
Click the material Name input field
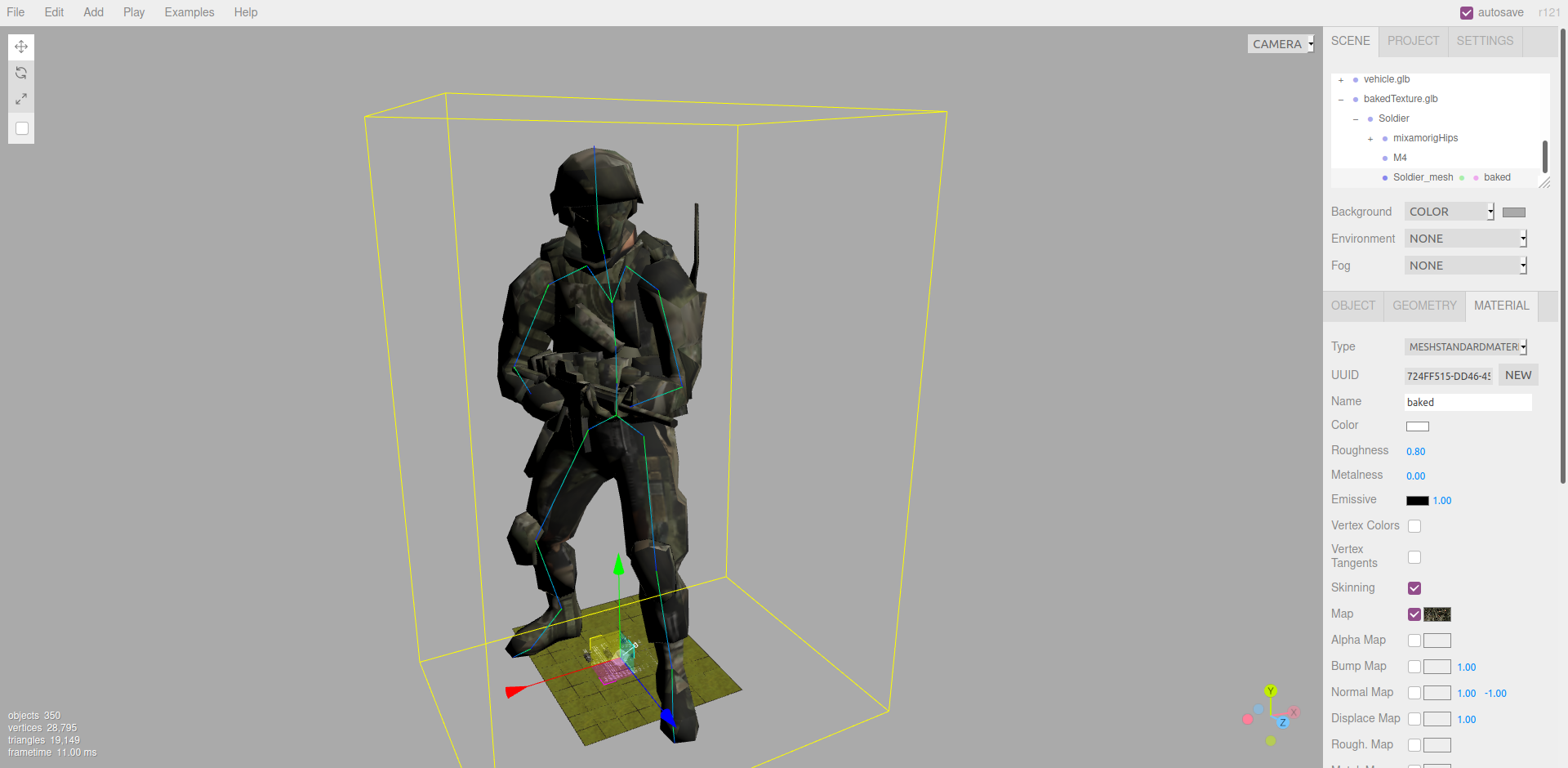[x=1467, y=401]
